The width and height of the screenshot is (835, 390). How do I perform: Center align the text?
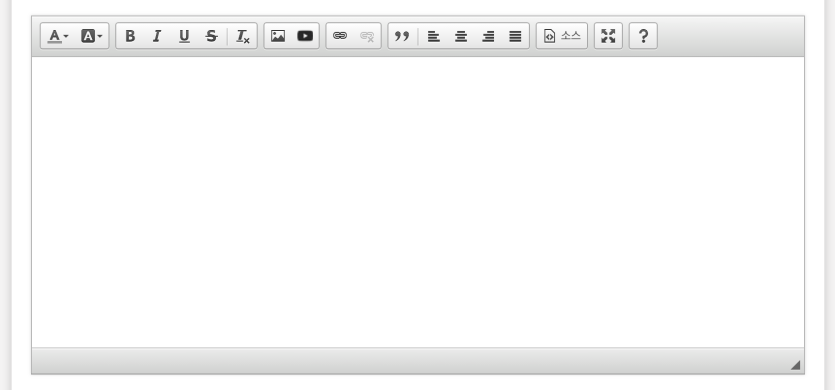pyautogui.click(x=461, y=36)
